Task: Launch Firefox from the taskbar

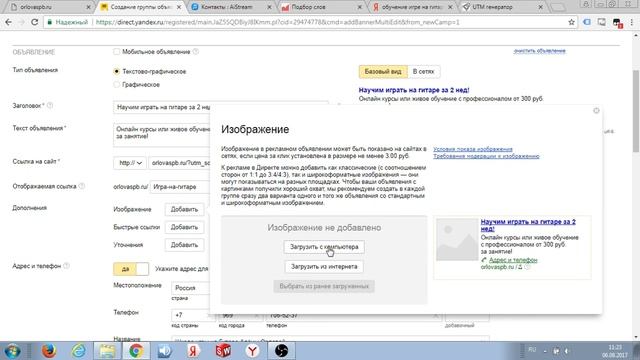Action: (x=49, y=351)
